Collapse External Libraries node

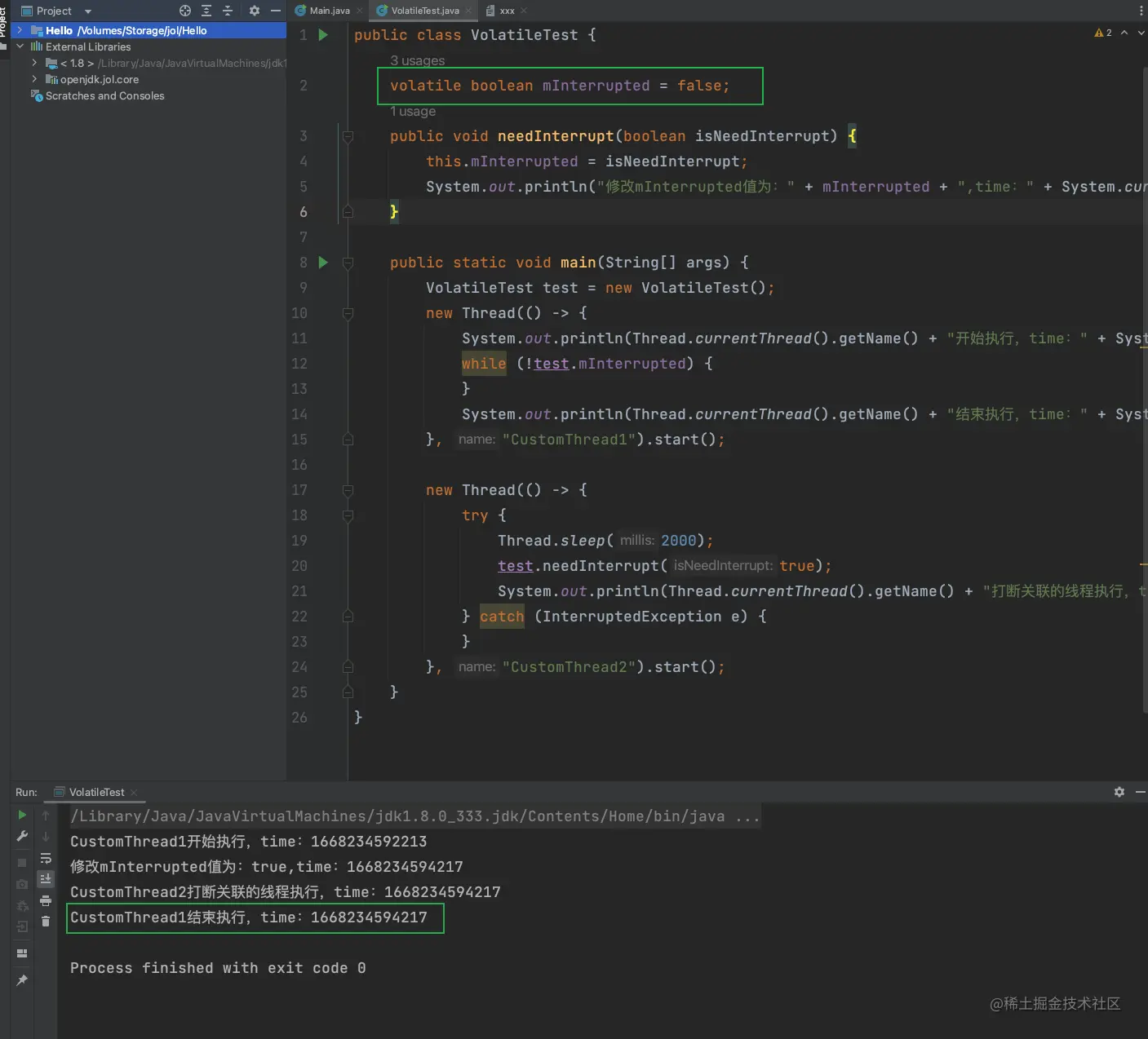[20, 46]
